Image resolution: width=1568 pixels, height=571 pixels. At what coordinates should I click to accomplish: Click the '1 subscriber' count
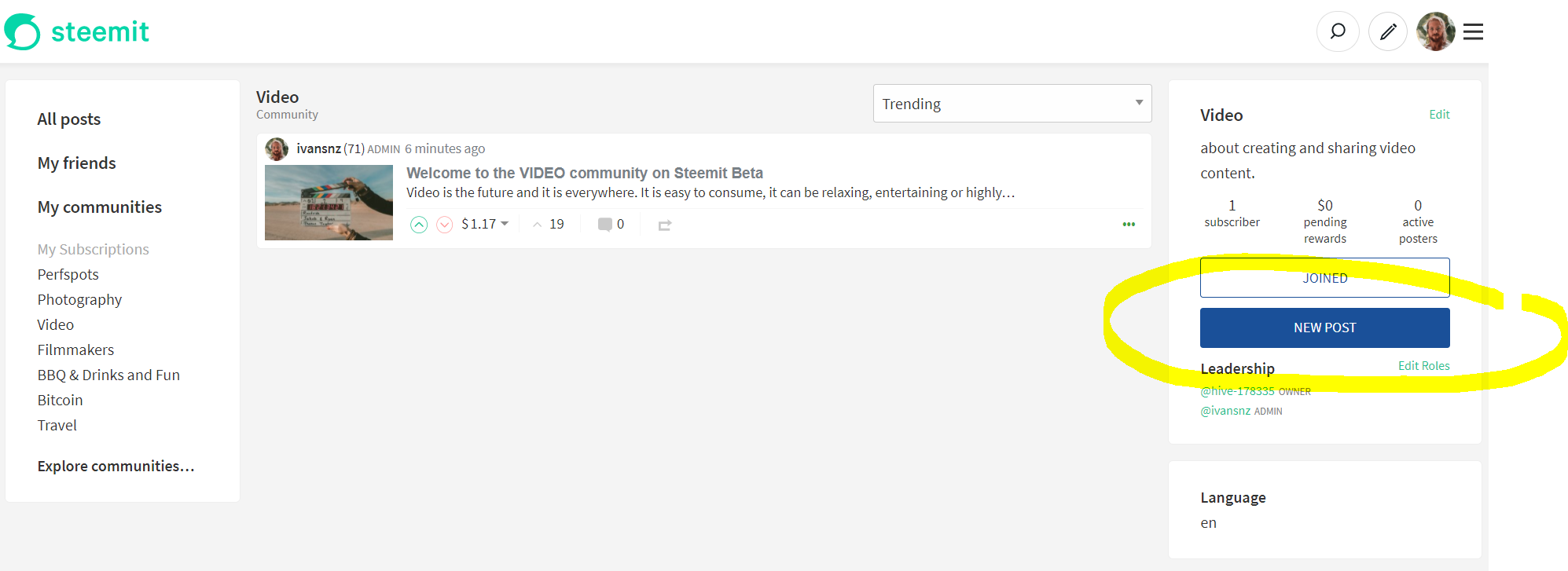point(1232,214)
